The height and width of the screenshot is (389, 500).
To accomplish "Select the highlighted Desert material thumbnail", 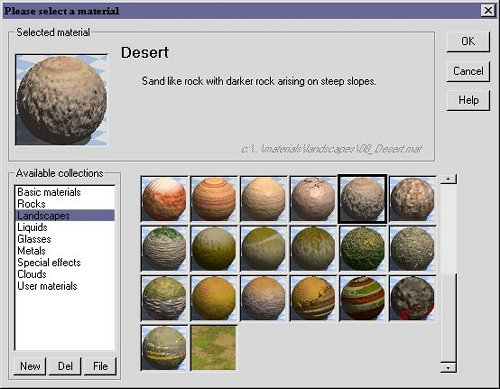I will tap(362, 199).
